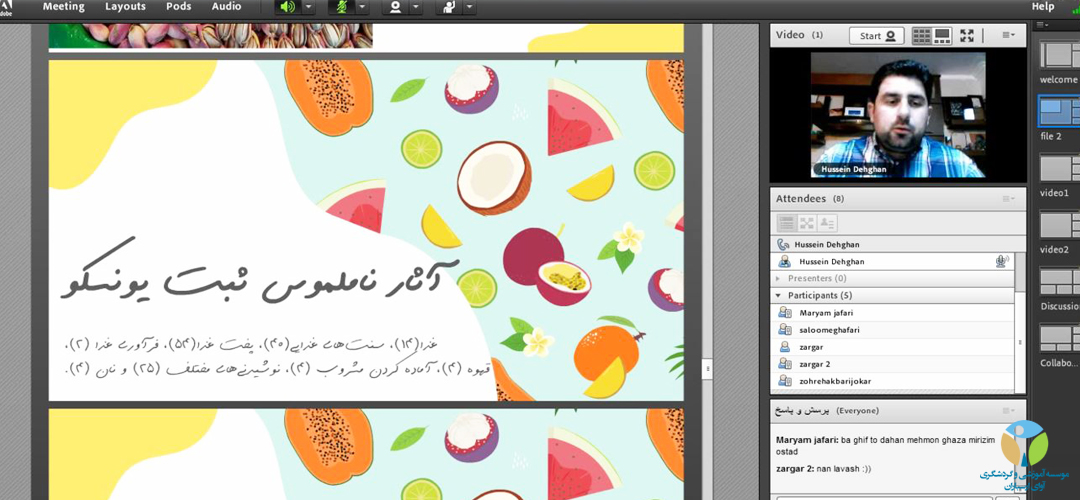Click the fruit slide with Persian title

coord(366,230)
